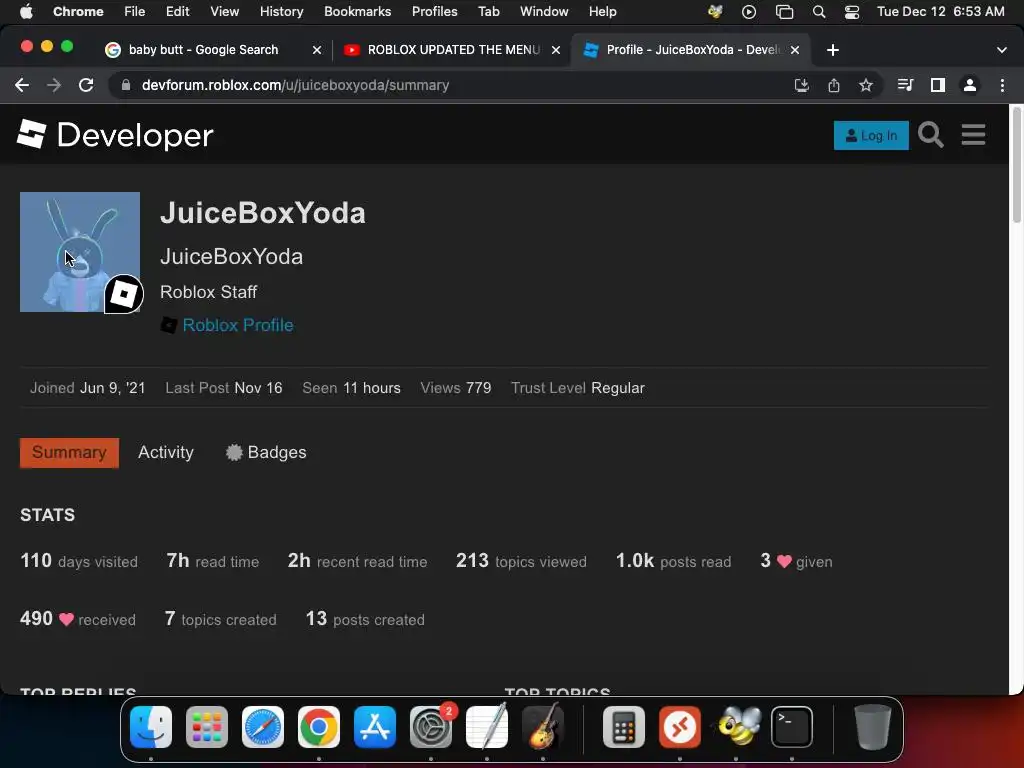This screenshot has height=768, width=1024.
Task: Open TextEdit from the Dock
Action: [x=487, y=726]
